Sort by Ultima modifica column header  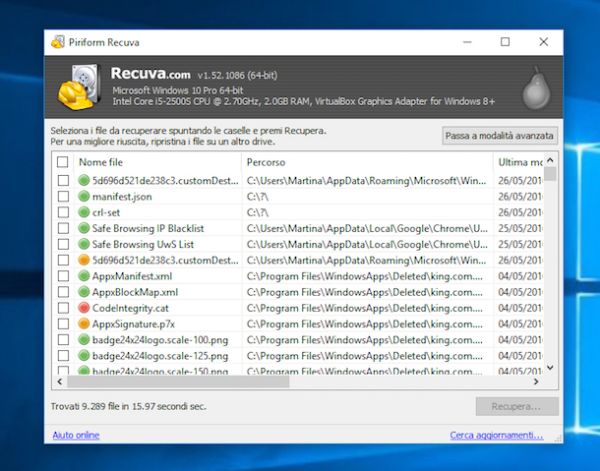[x=520, y=162]
